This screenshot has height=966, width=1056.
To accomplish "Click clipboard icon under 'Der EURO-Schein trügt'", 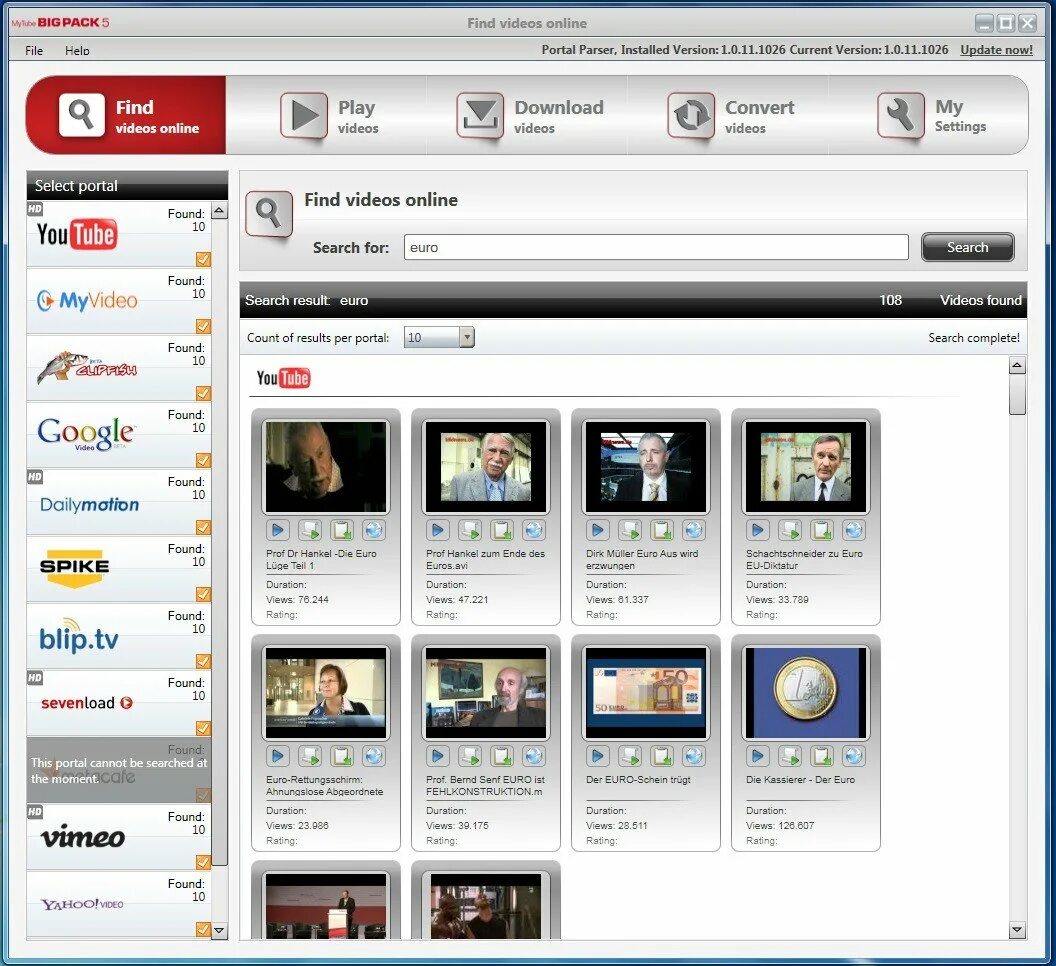I will pyautogui.click(x=661, y=756).
